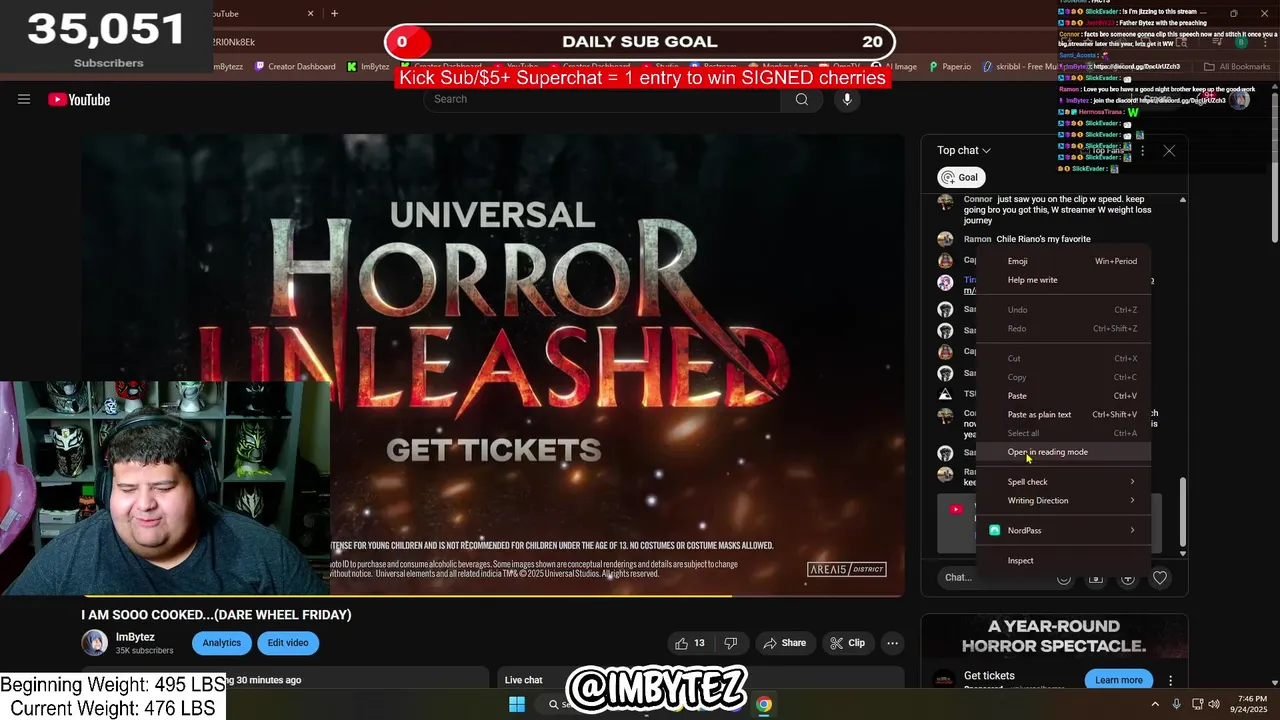Open ImBytez channel name link
1280x720 pixels.
[x=135, y=637]
